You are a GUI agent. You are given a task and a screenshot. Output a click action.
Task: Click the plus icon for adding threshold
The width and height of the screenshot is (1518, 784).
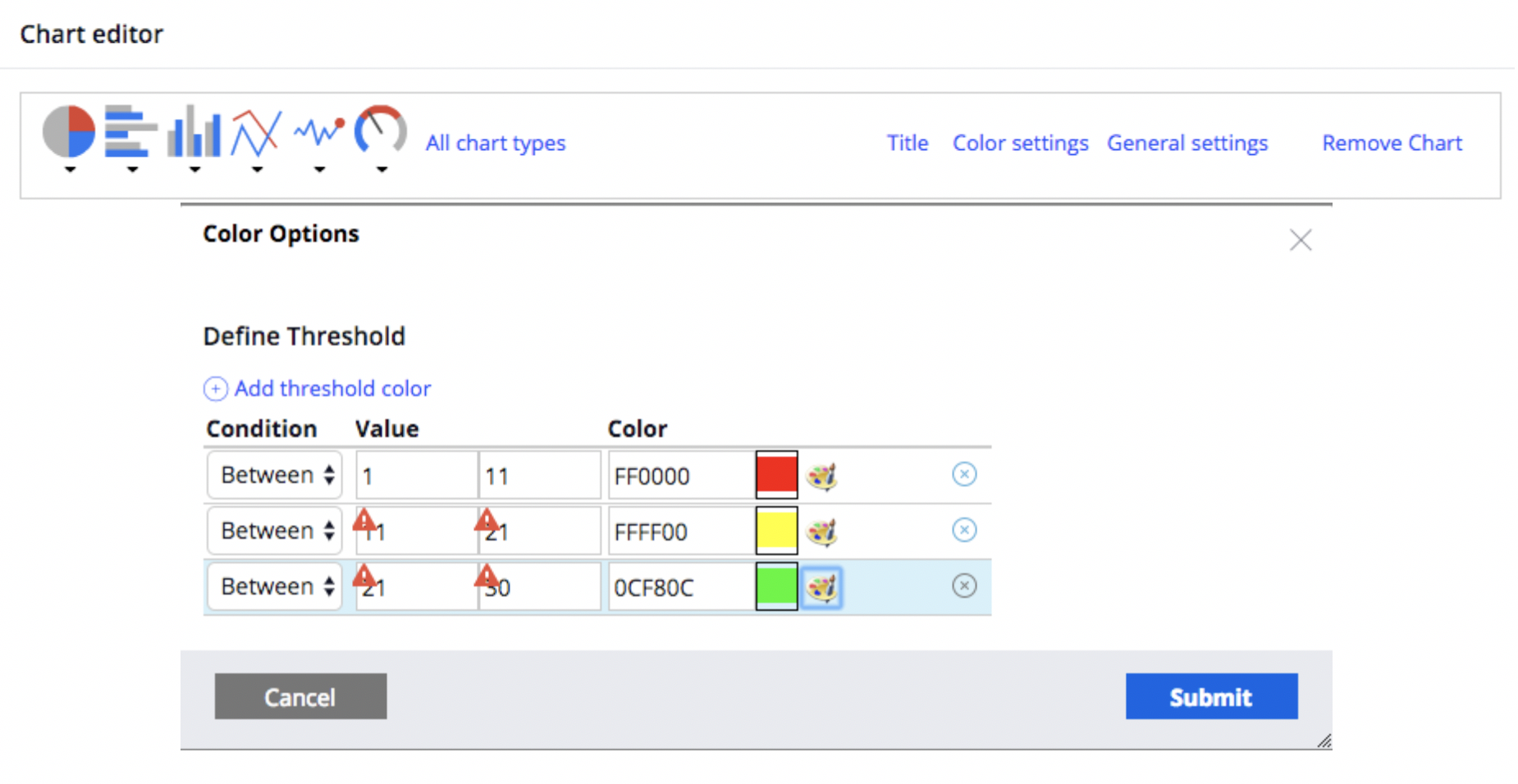coord(215,389)
